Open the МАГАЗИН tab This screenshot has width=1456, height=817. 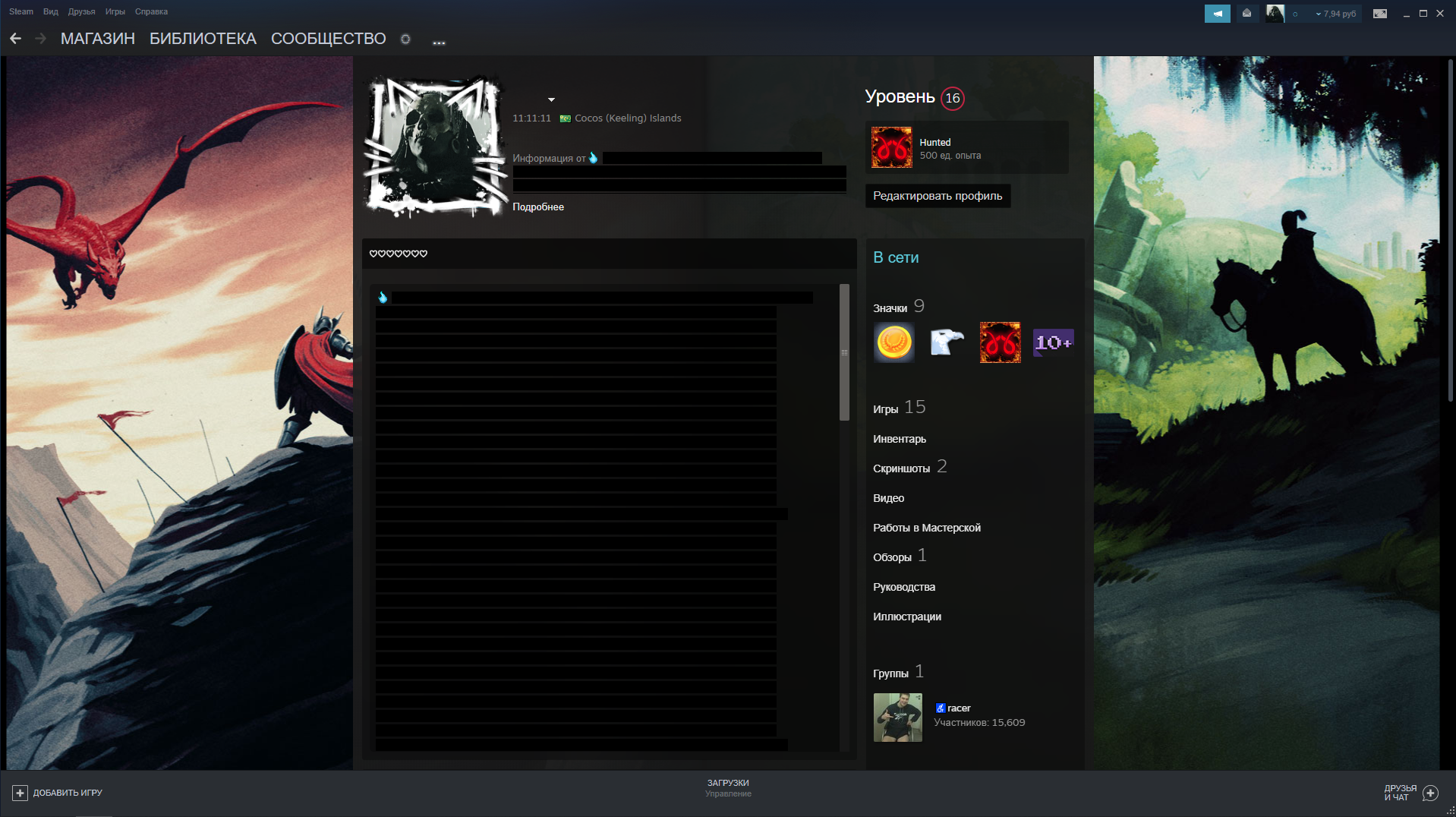pyautogui.click(x=98, y=39)
